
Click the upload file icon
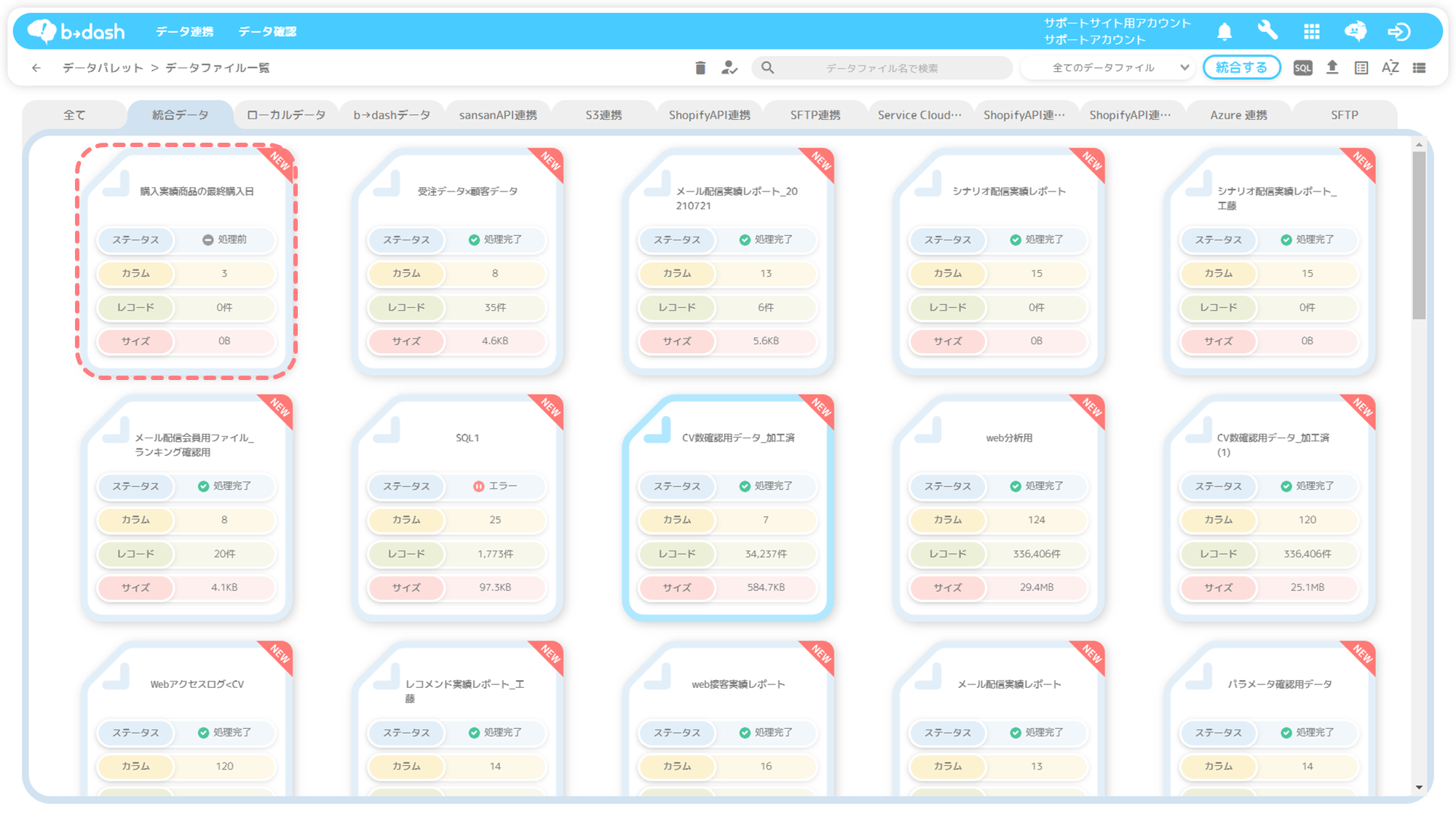[x=1332, y=68]
